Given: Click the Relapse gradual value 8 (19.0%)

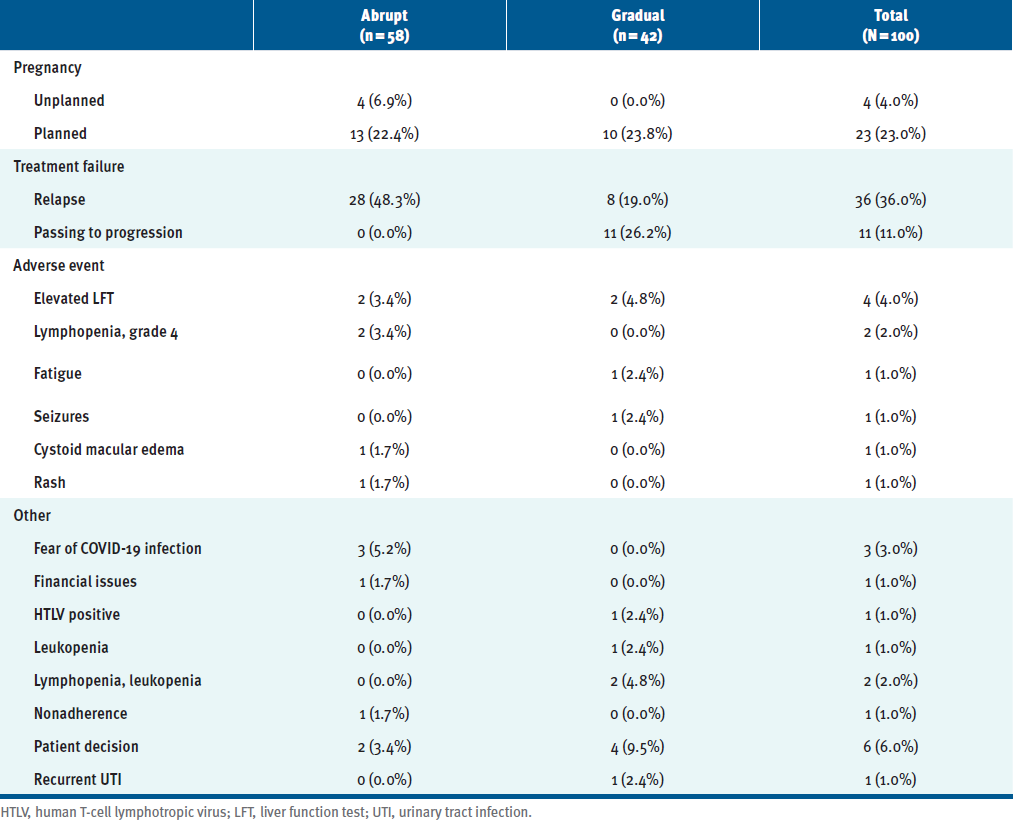Looking at the screenshot, I should tap(638, 200).
